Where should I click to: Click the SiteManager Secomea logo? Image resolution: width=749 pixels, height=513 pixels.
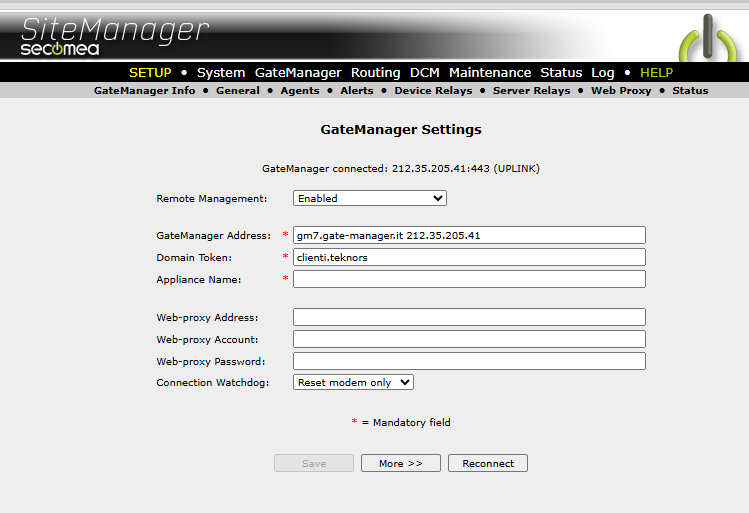click(x=115, y=37)
